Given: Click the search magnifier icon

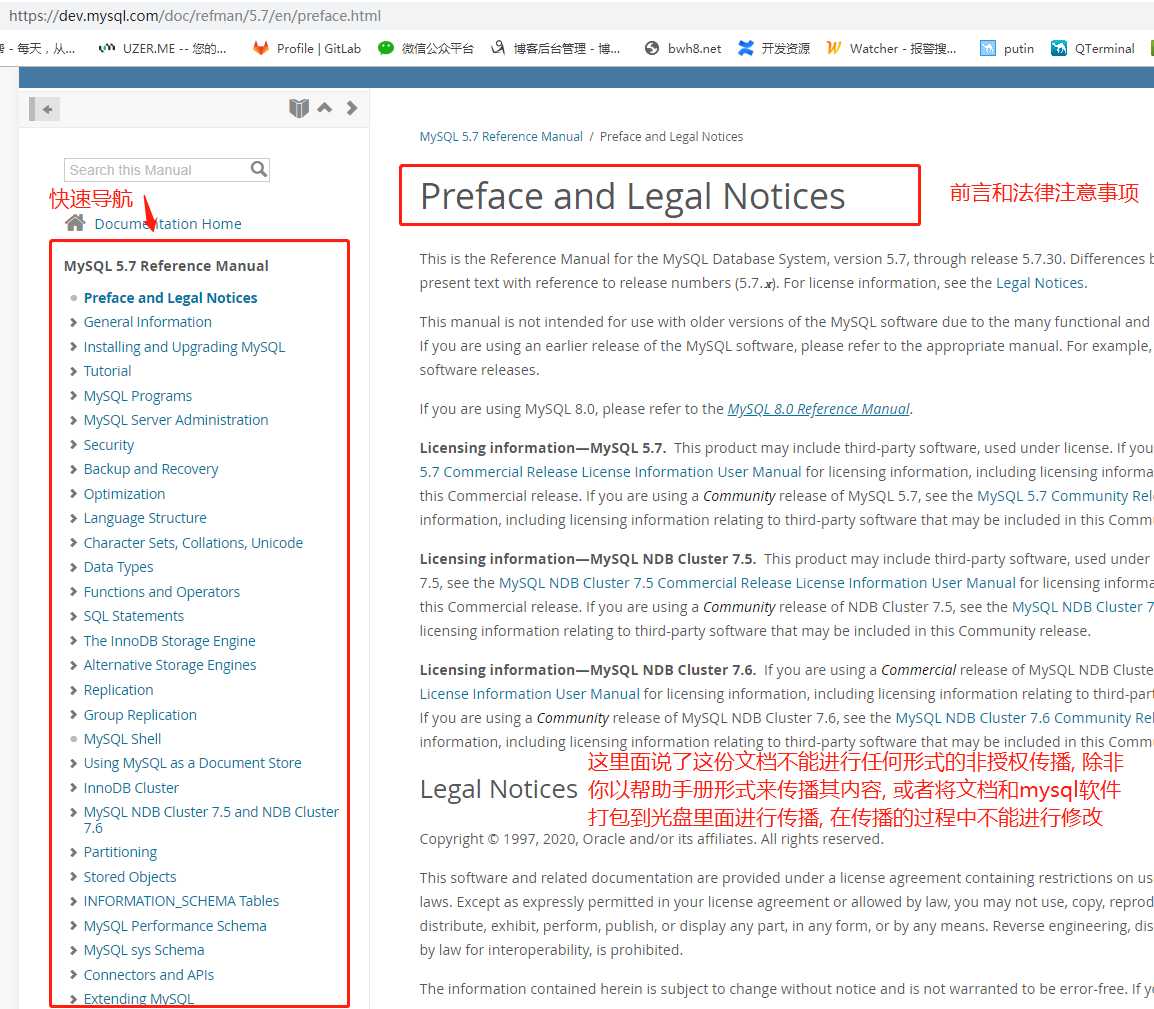Looking at the screenshot, I should [258, 169].
